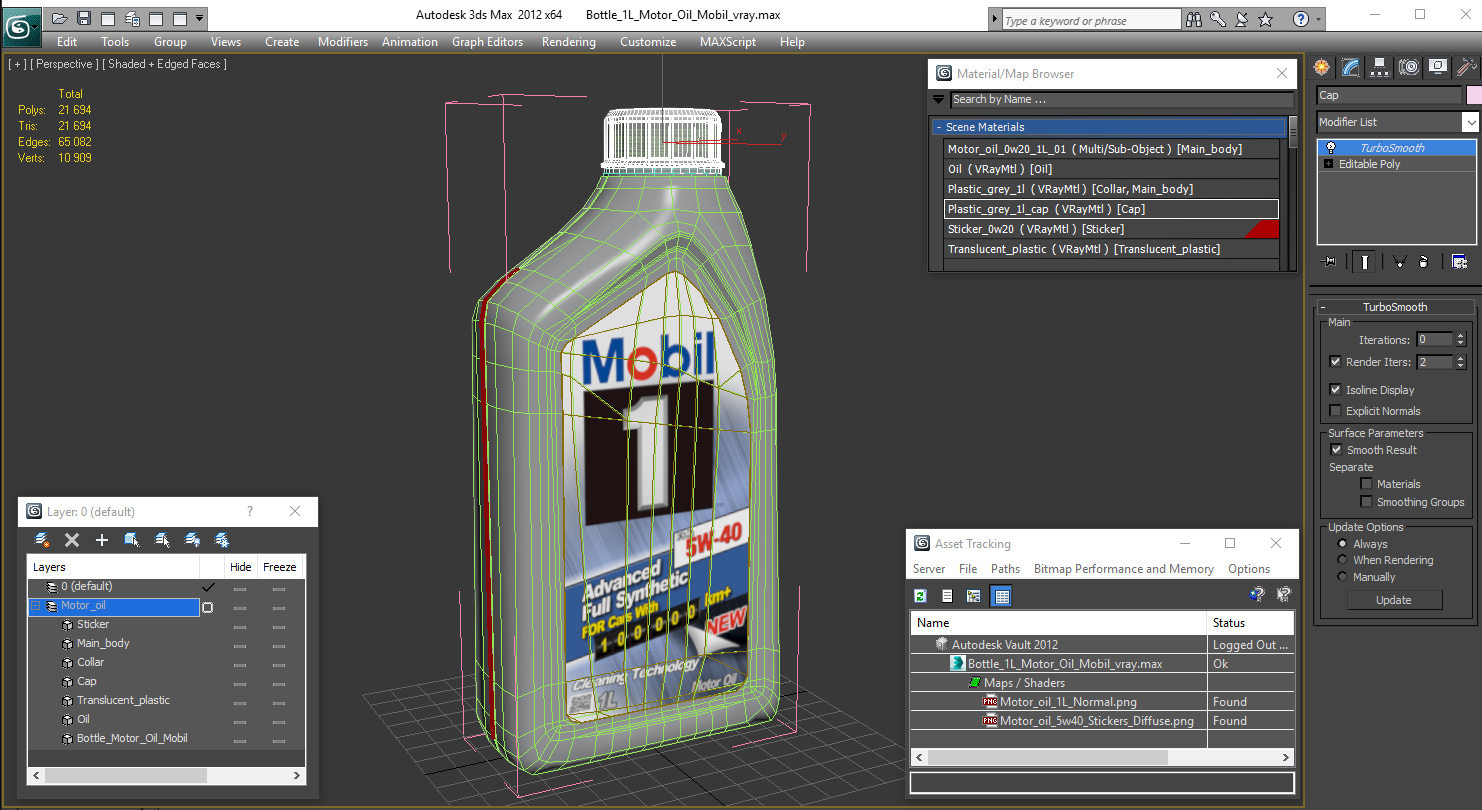This screenshot has height=810, width=1482.
Task: Open the 3ds Max application menu logo
Action: click(21, 27)
